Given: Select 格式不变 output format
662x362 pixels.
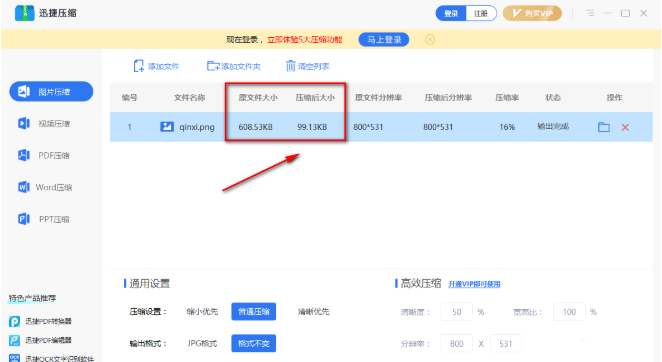Looking at the screenshot, I should click(254, 343).
